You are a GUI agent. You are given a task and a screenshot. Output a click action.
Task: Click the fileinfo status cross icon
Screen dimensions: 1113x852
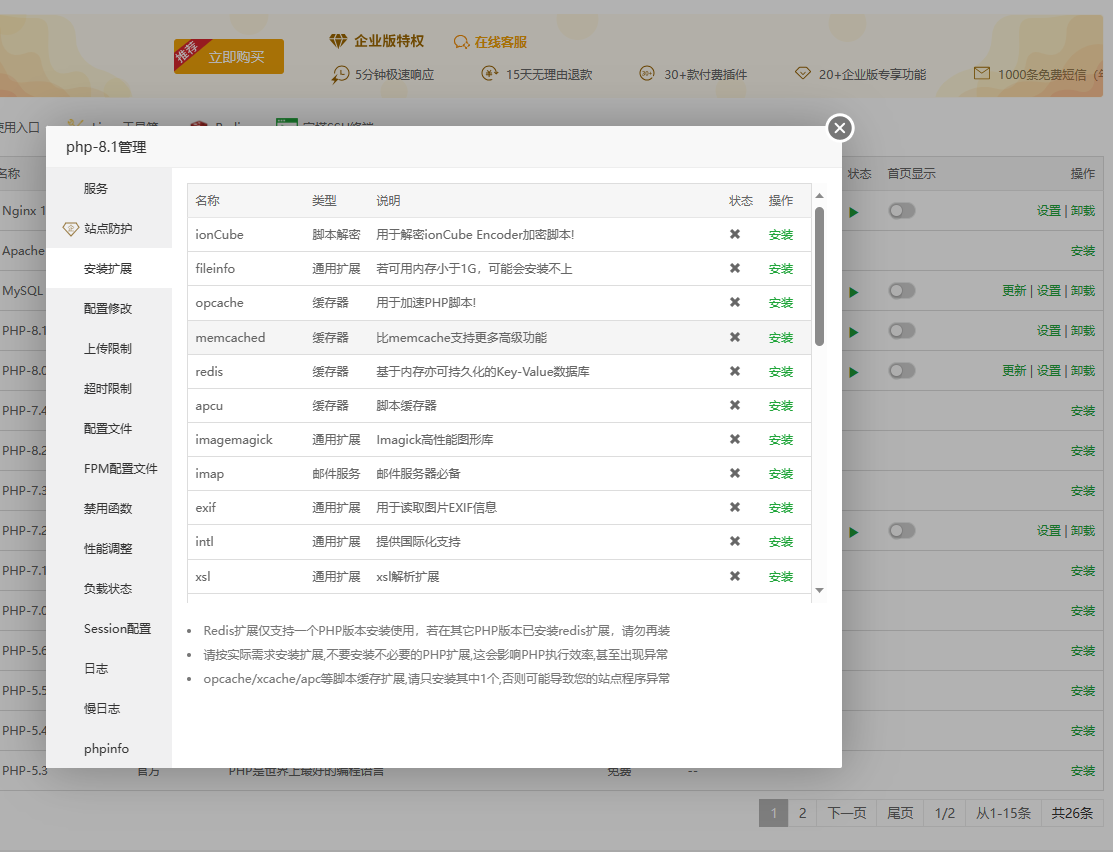tap(735, 268)
